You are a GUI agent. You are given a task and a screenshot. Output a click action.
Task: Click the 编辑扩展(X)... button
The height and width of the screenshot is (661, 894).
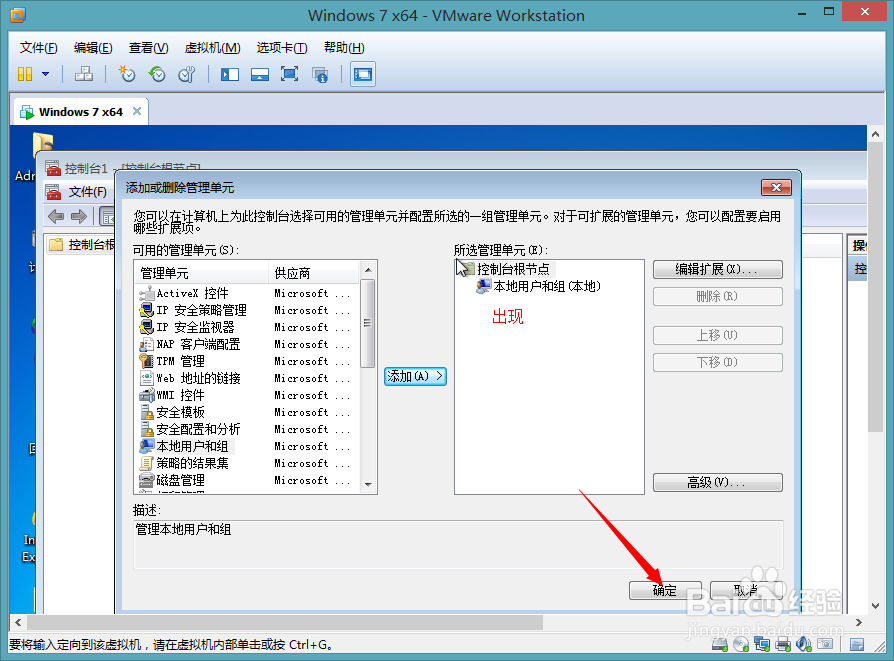717,269
